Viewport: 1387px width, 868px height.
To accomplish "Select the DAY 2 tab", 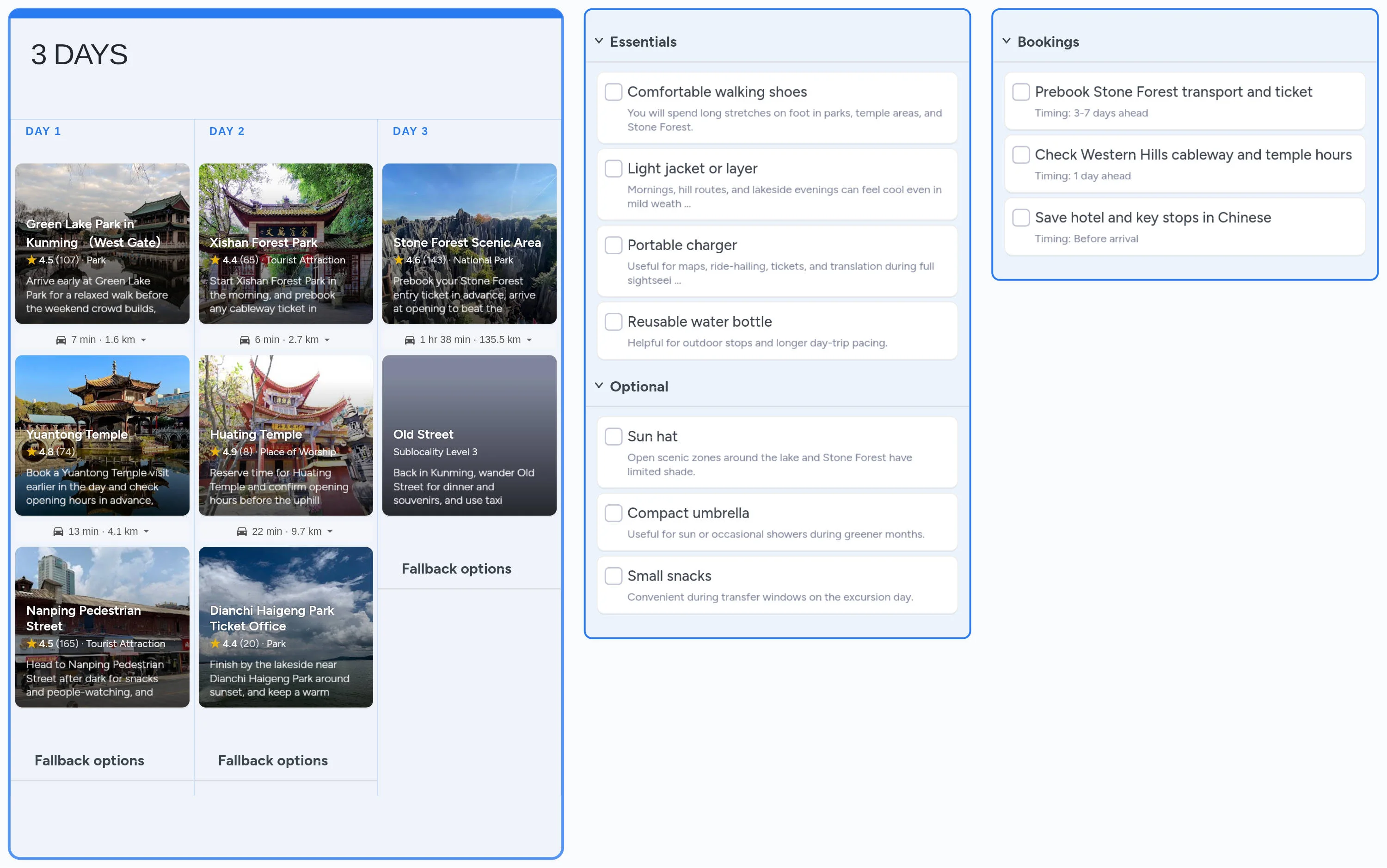I will click(226, 131).
